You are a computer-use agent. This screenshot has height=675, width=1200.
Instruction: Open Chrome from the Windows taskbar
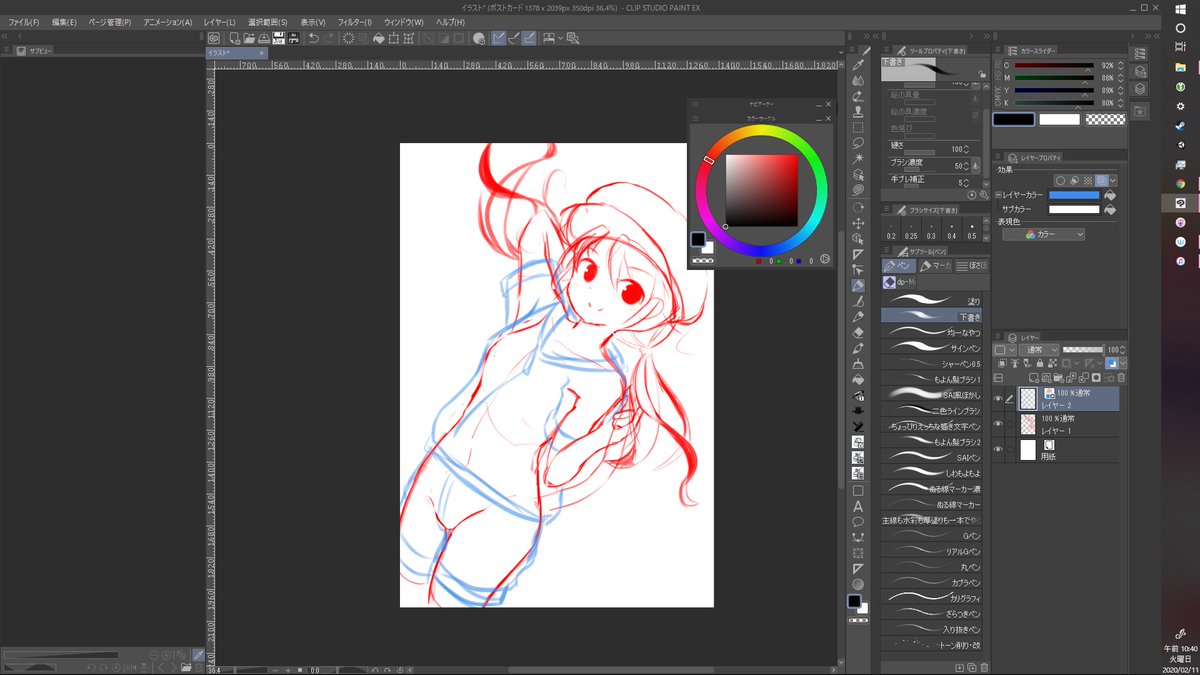(x=1180, y=184)
